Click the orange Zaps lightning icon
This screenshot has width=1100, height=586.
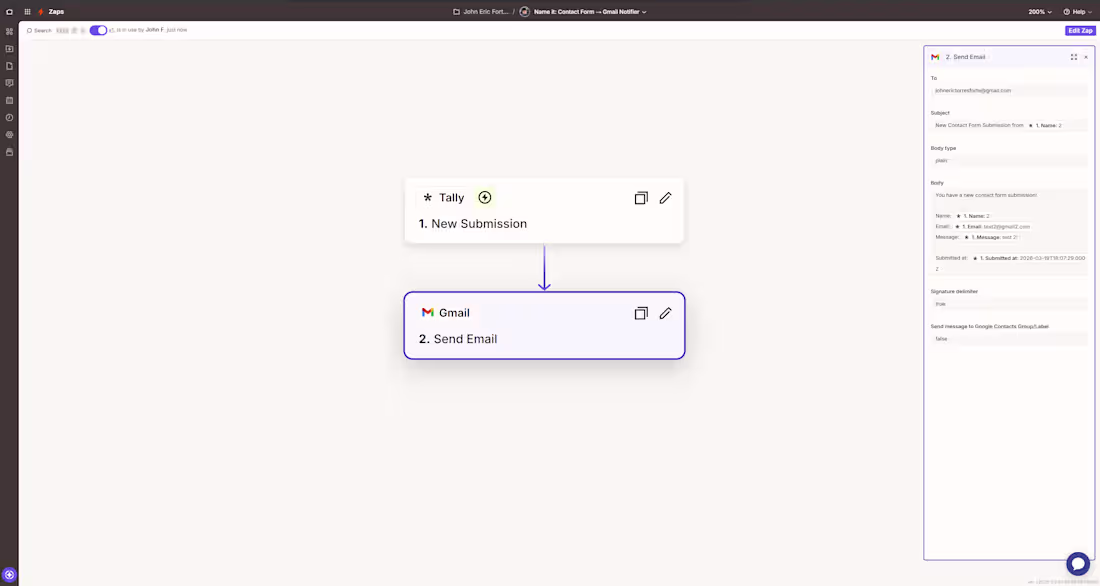[40, 11]
